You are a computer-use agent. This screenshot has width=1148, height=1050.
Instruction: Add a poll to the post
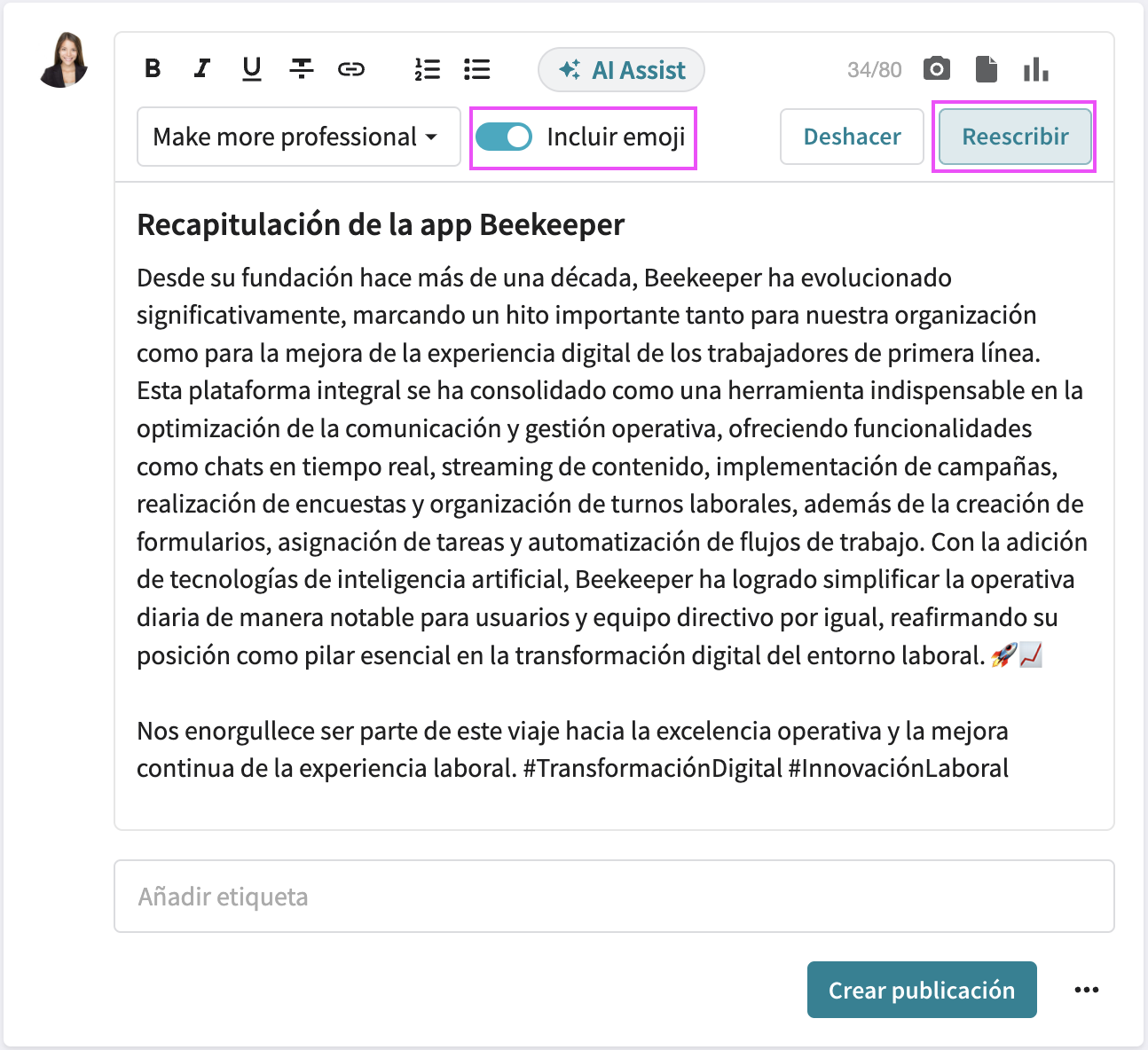[1036, 67]
